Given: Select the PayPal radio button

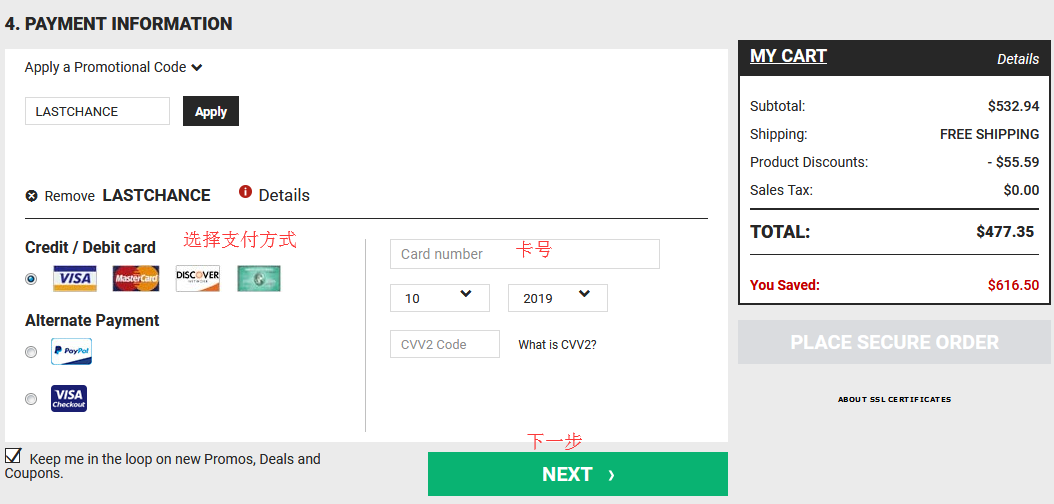Looking at the screenshot, I should click(x=31, y=352).
